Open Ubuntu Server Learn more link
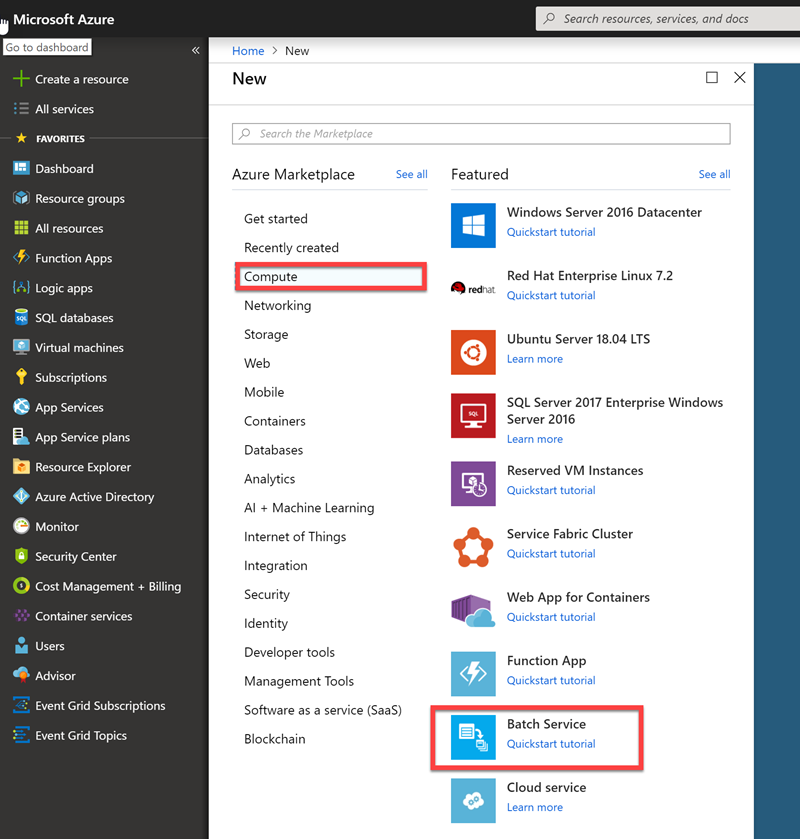Screen dimensions: 800x839 (535, 359)
